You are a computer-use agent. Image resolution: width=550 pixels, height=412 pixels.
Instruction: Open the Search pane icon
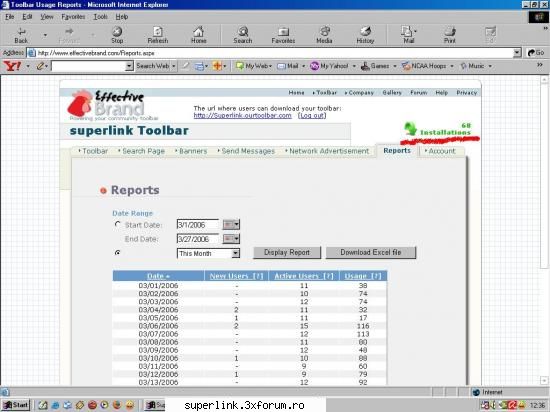tap(243, 35)
